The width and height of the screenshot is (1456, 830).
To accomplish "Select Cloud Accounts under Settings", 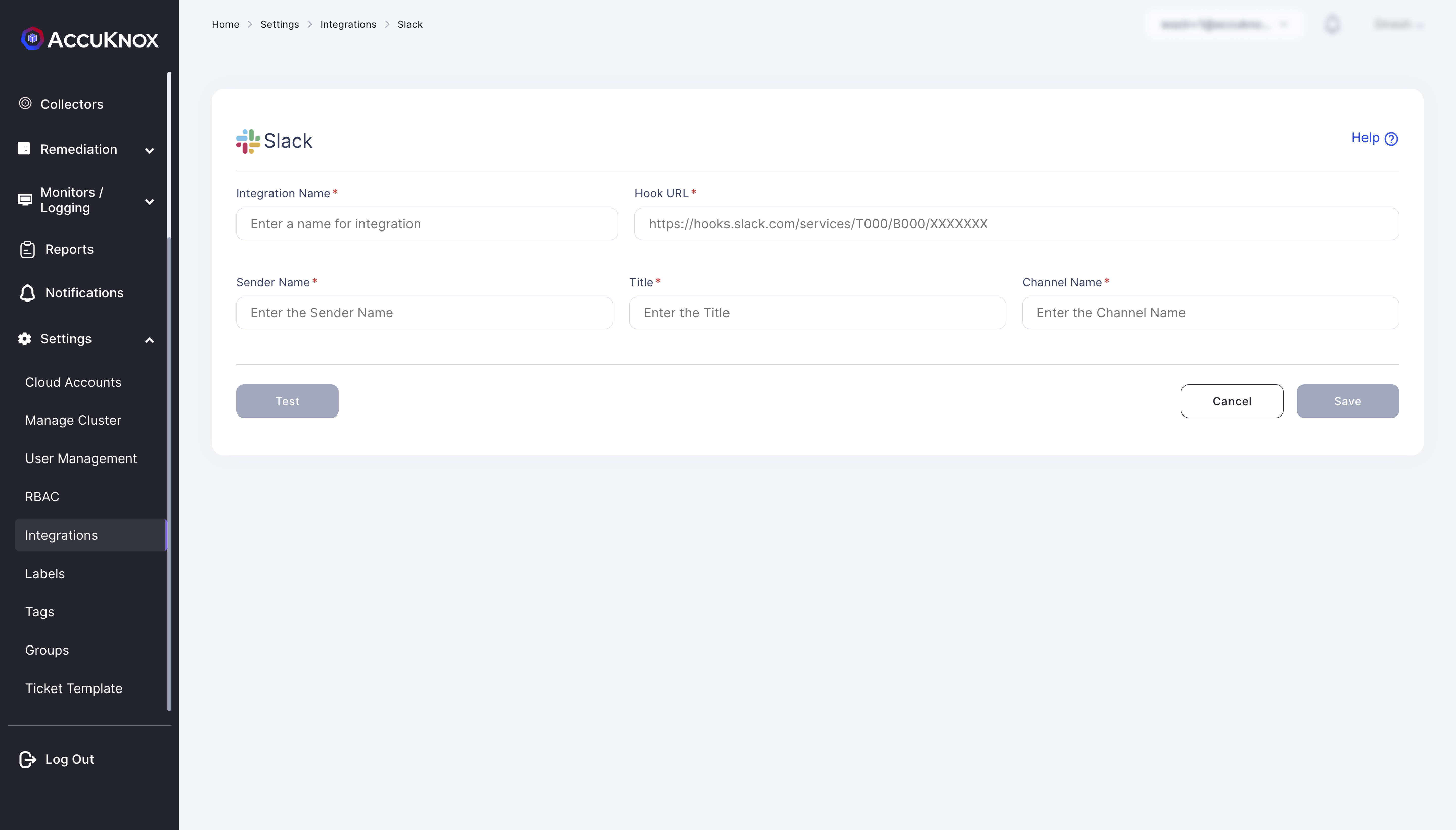I will (x=73, y=382).
